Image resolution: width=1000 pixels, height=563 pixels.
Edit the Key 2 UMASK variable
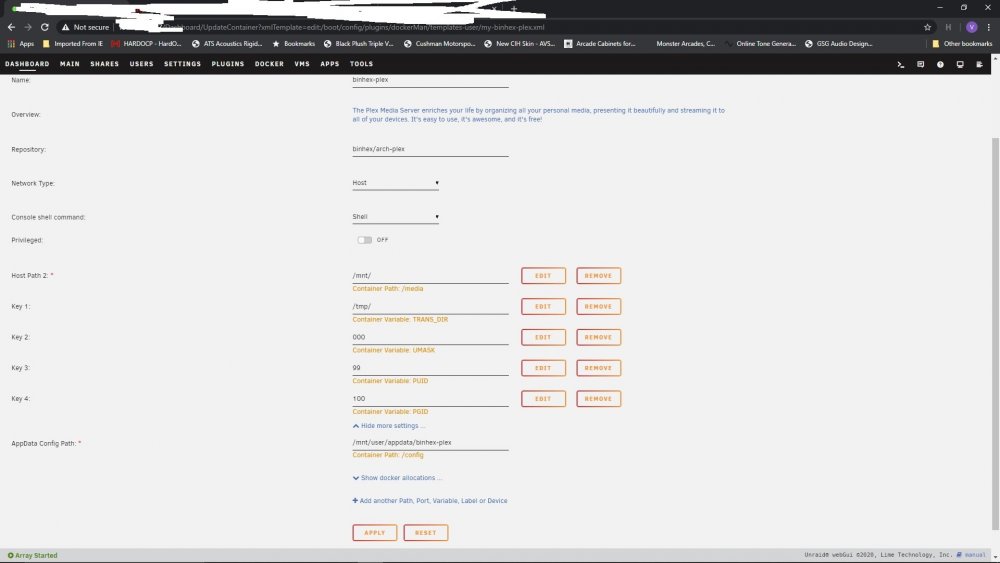543,337
